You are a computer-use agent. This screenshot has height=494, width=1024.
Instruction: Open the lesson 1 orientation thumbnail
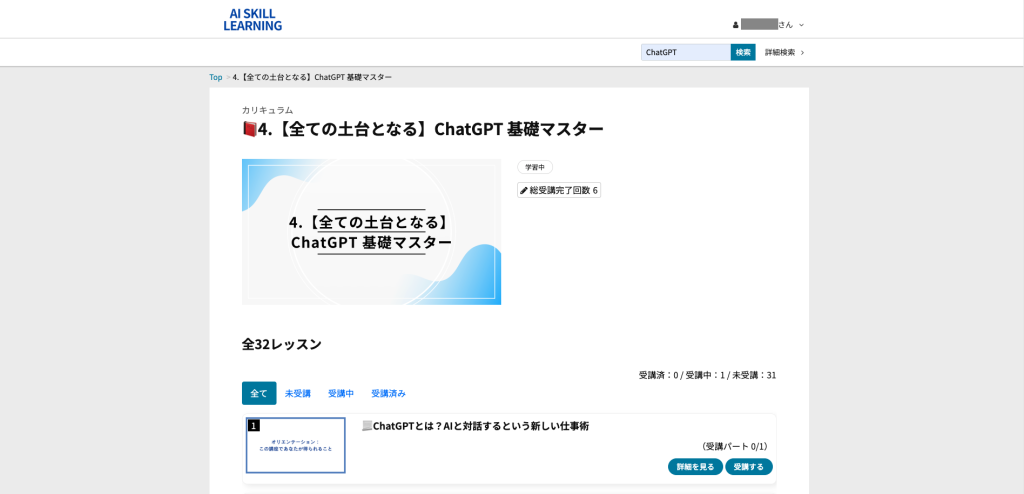point(296,445)
